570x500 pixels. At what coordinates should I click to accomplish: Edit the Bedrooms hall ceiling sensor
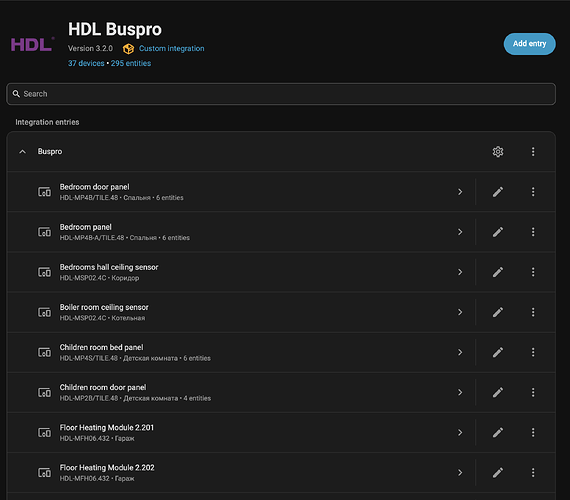pos(498,272)
